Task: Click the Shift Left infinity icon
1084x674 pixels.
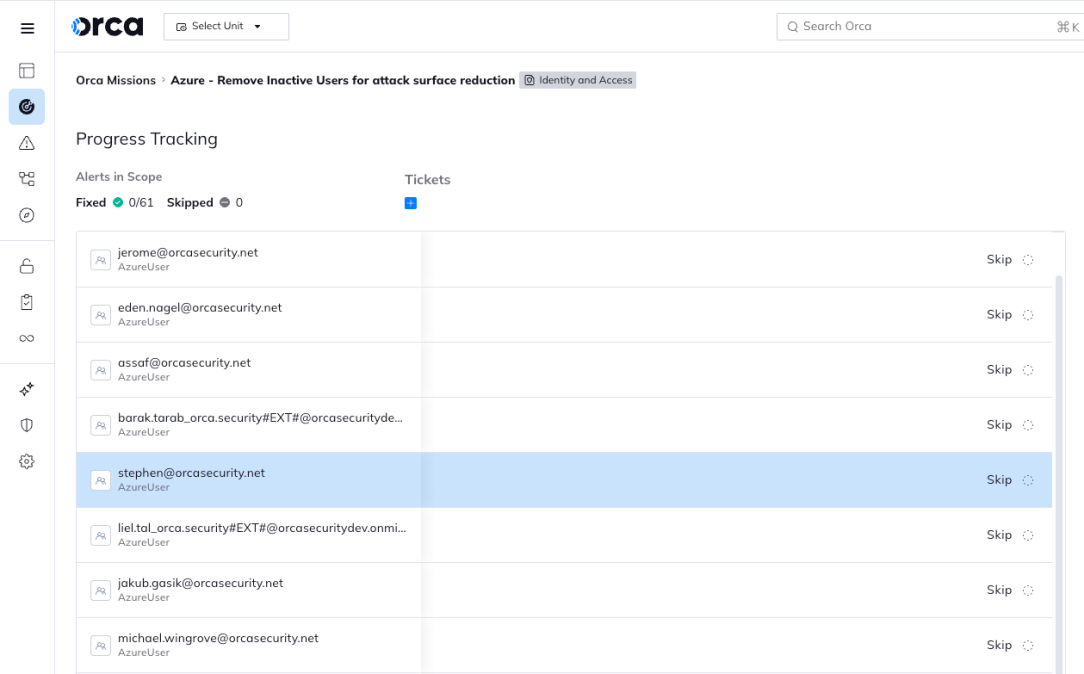Action: point(26,337)
